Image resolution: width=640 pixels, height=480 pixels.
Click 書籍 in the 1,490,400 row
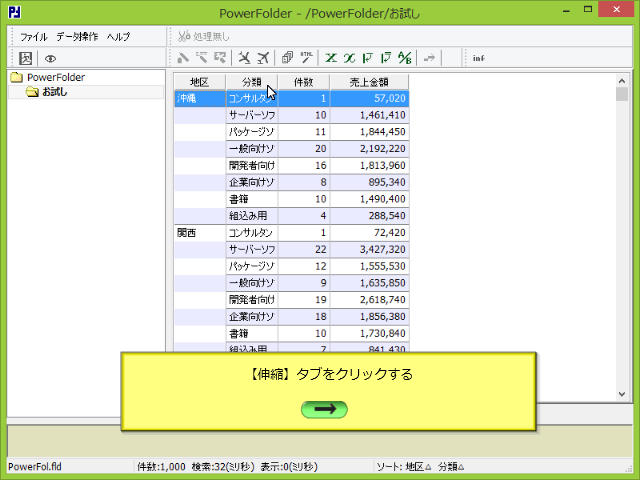tap(252, 199)
